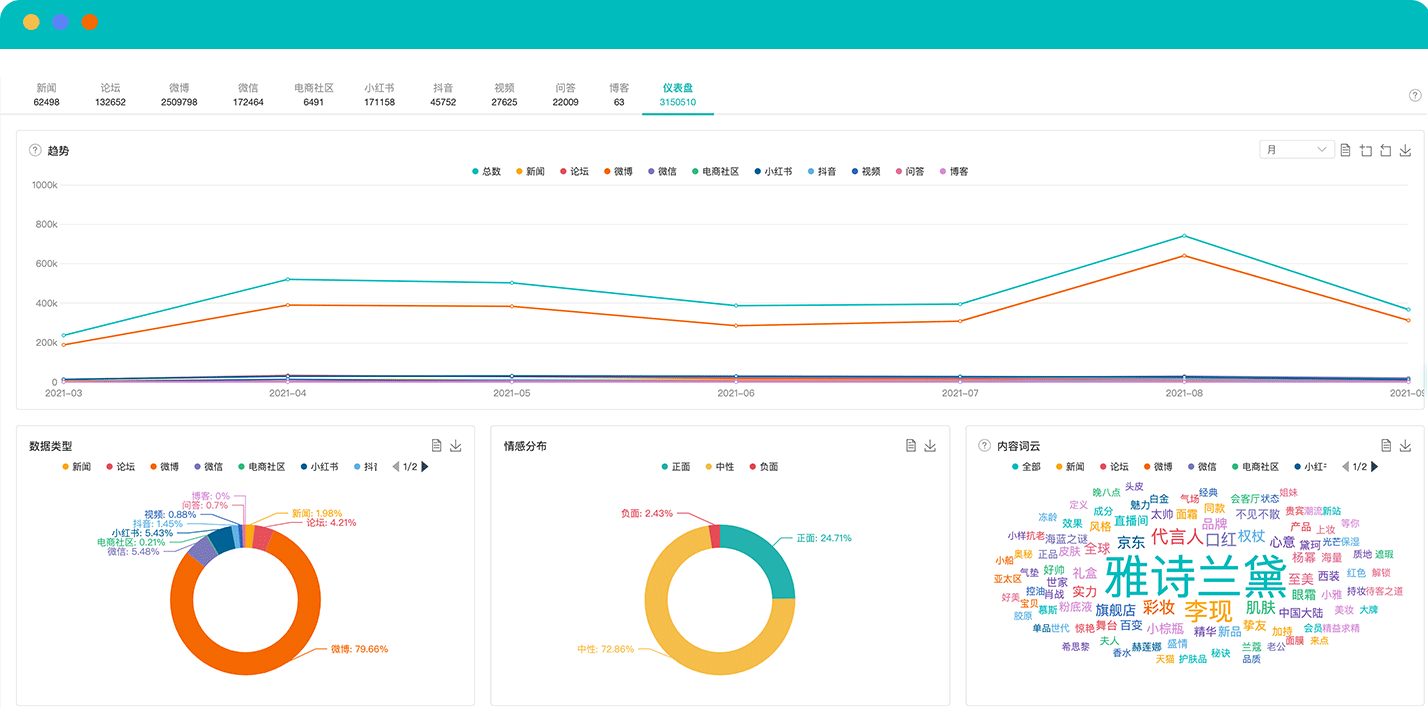Toggle 新闻 series in trend legend
1428x728 pixels.
pos(530,172)
